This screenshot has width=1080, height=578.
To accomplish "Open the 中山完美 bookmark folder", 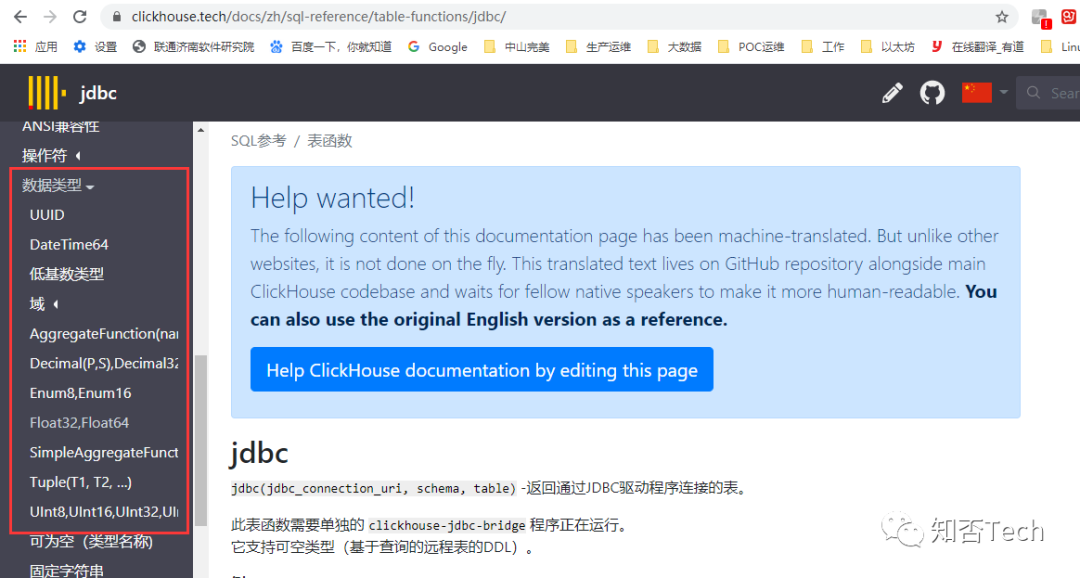I will click(x=517, y=46).
